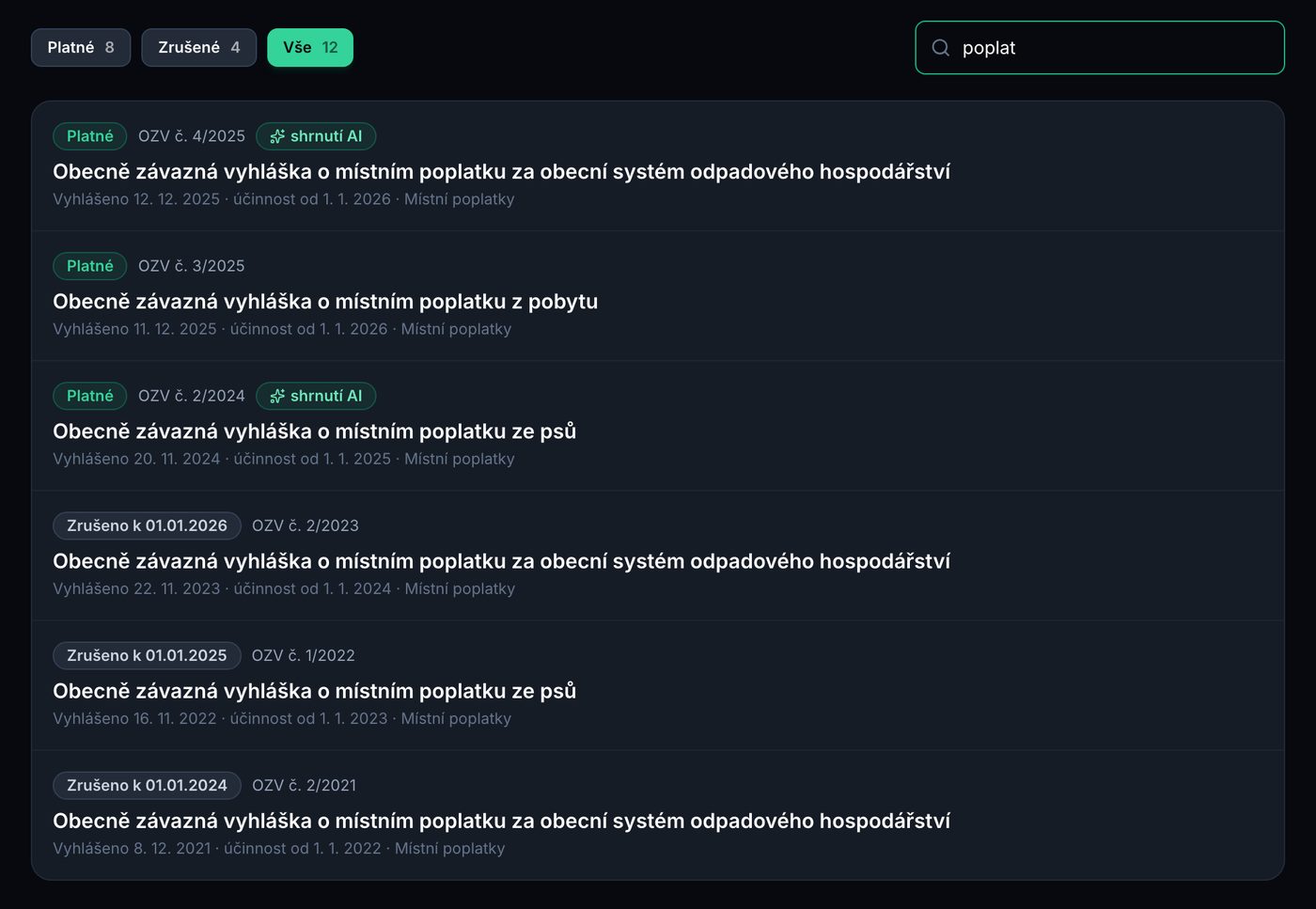
Task: Switch to the Platné filter tab
Action: tap(81, 48)
